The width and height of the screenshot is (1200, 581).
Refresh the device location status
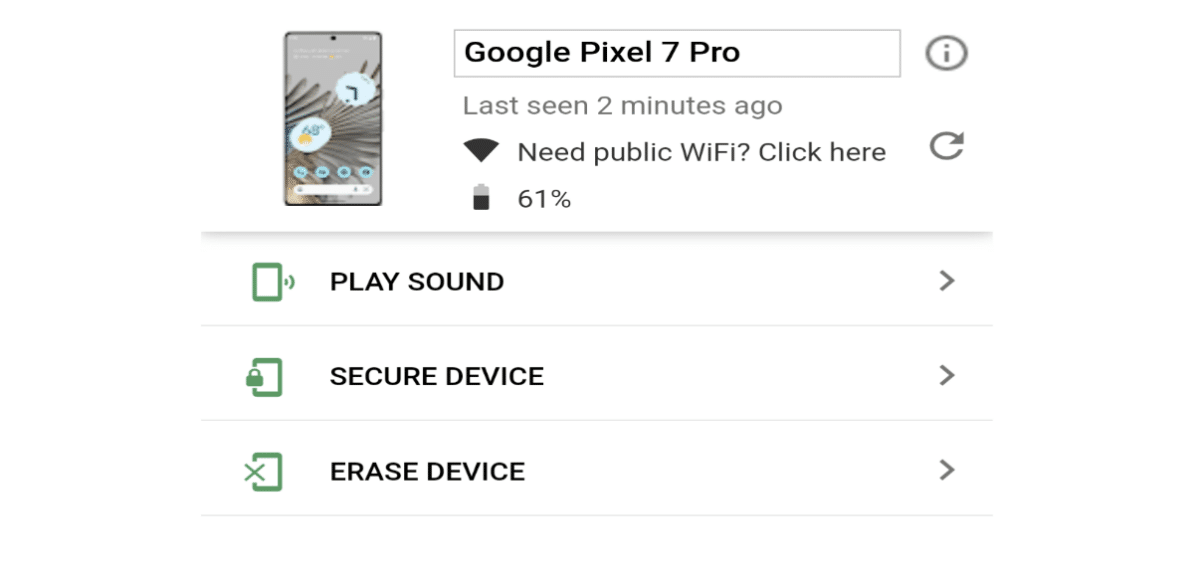click(x=946, y=147)
